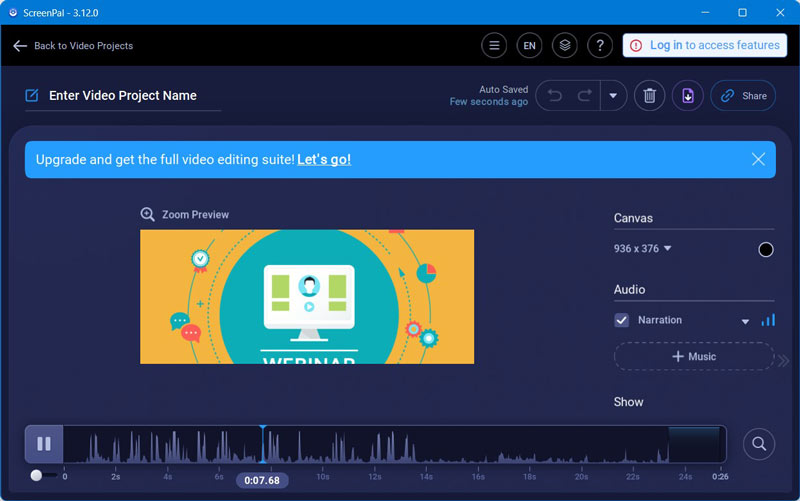Click the Show section heading
The height and width of the screenshot is (501, 800).
click(628, 402)
